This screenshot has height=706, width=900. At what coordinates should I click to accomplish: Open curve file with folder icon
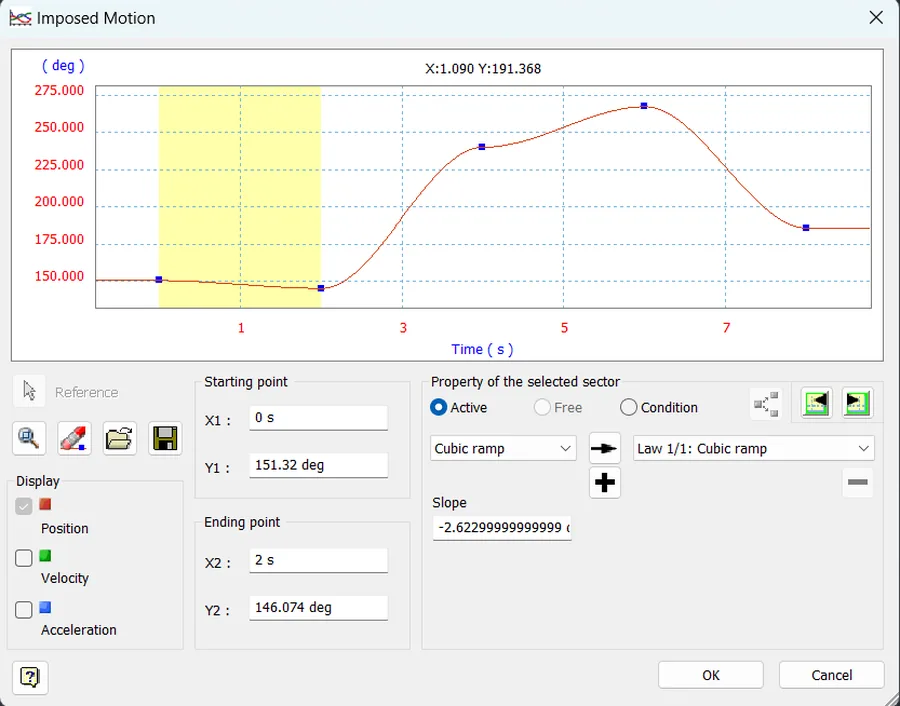point(119,439)
